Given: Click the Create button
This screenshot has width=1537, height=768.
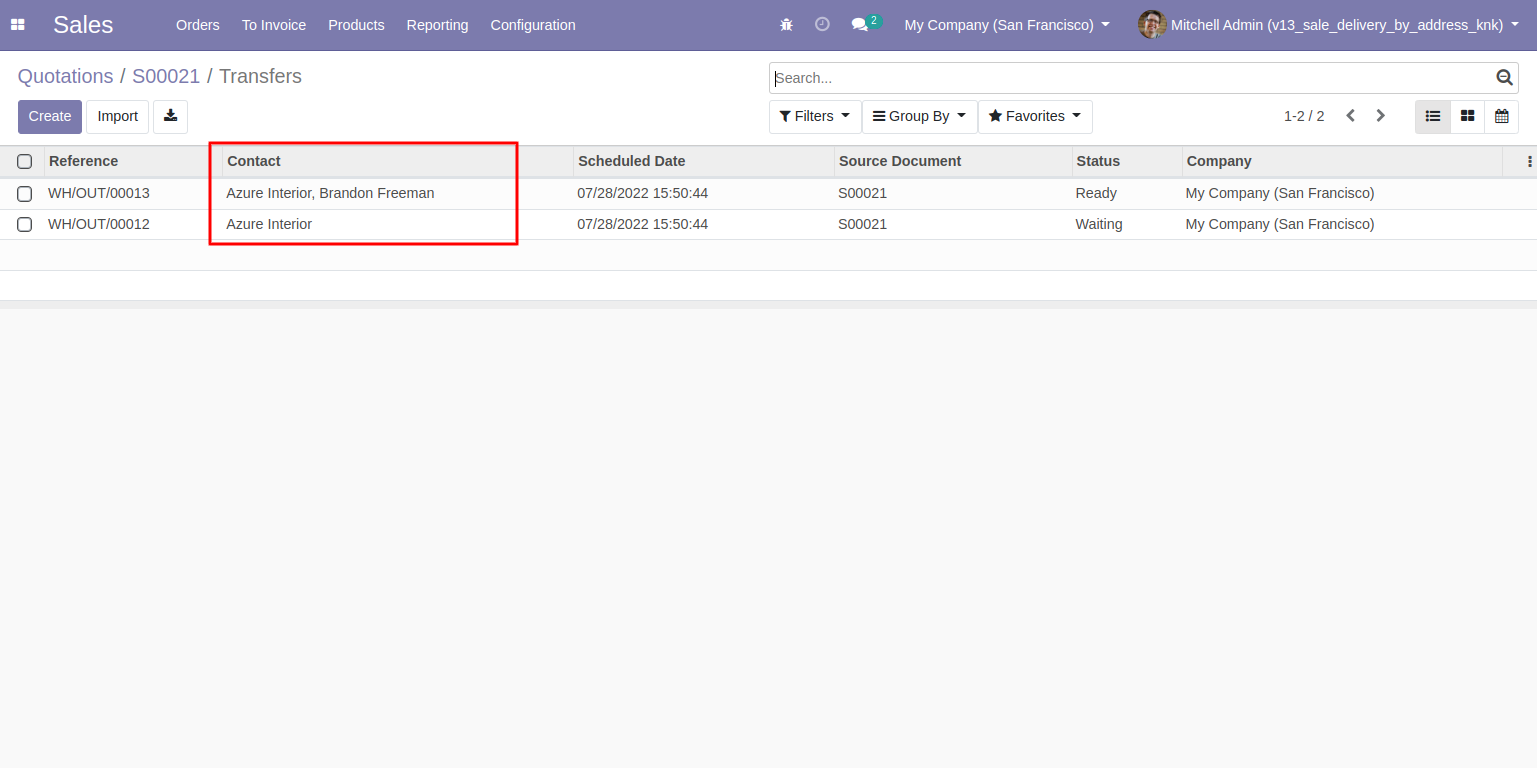Looking at the screenshot, I should tap(50, 116).
